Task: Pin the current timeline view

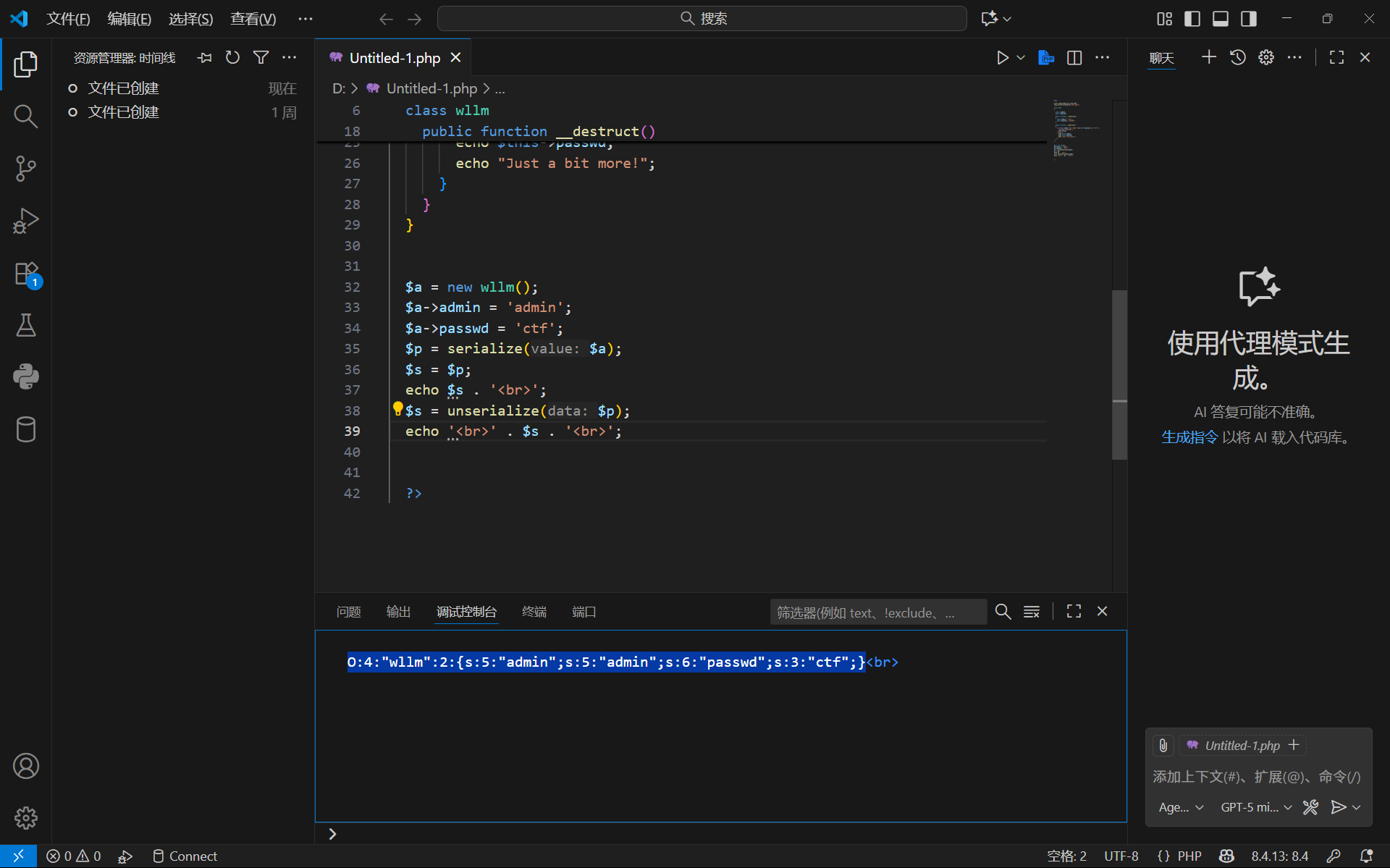Action: pyautogui.click(x=205, y=58)
